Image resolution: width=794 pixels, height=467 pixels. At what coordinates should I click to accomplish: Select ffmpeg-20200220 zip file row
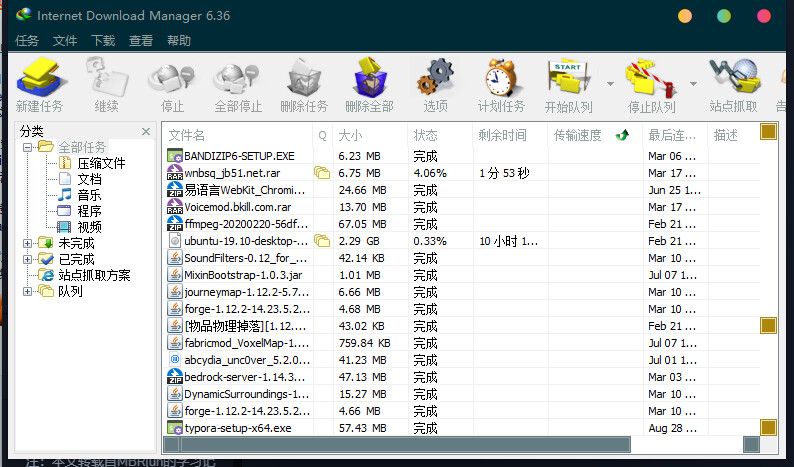click(x=463, y=224)
